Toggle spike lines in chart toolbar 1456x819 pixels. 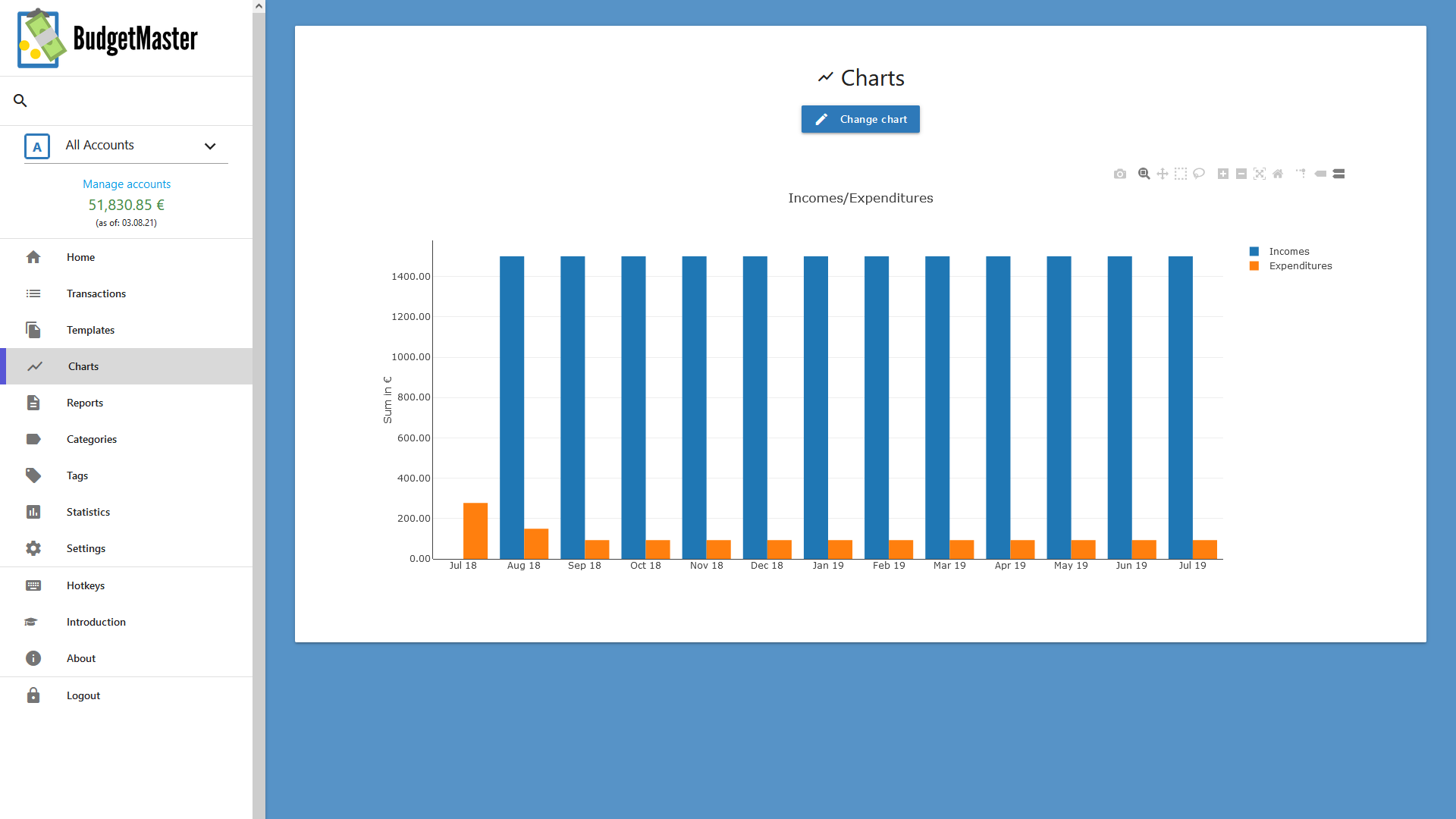tap(1301, 174)
